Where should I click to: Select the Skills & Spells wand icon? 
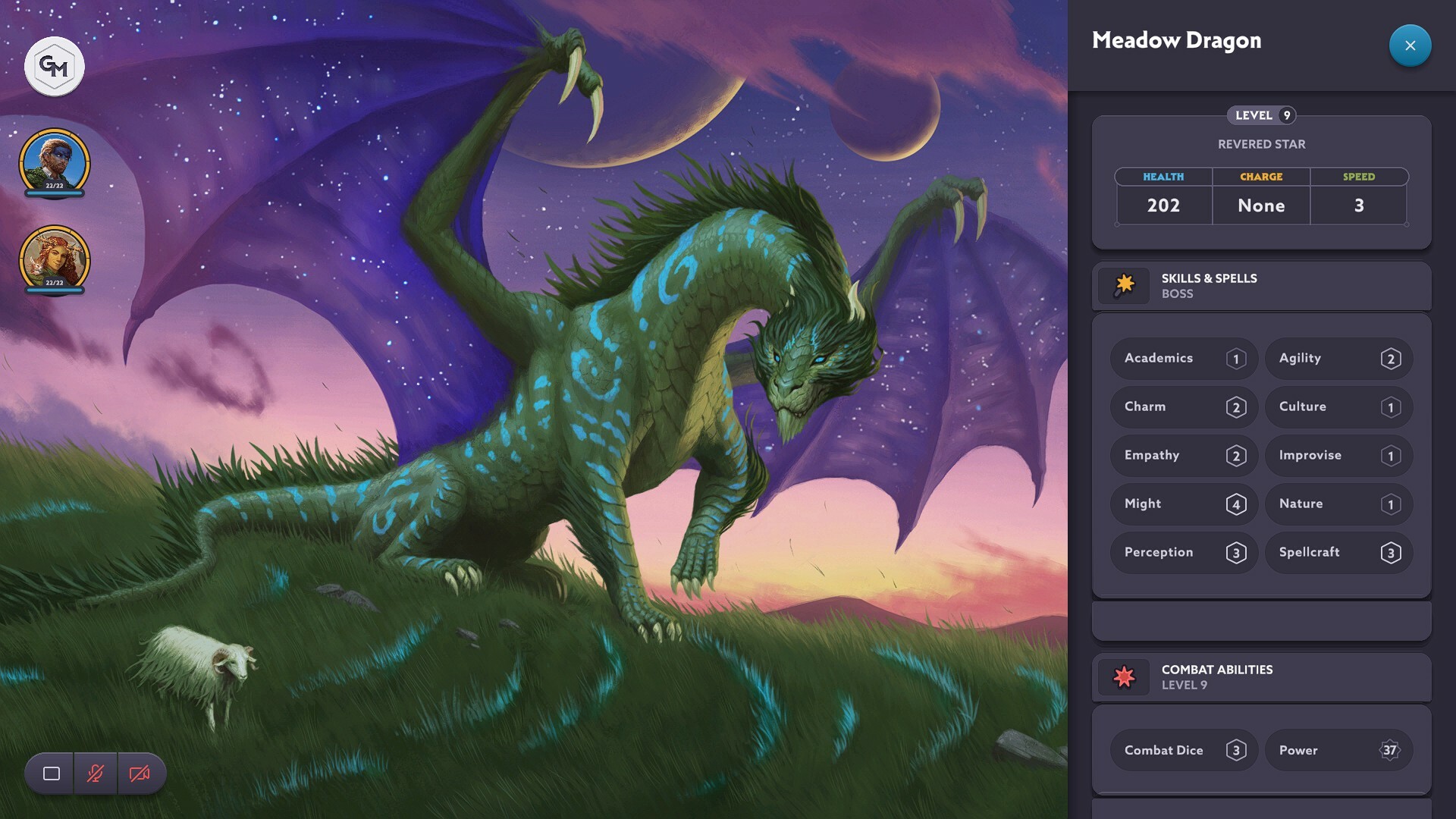1124,286
